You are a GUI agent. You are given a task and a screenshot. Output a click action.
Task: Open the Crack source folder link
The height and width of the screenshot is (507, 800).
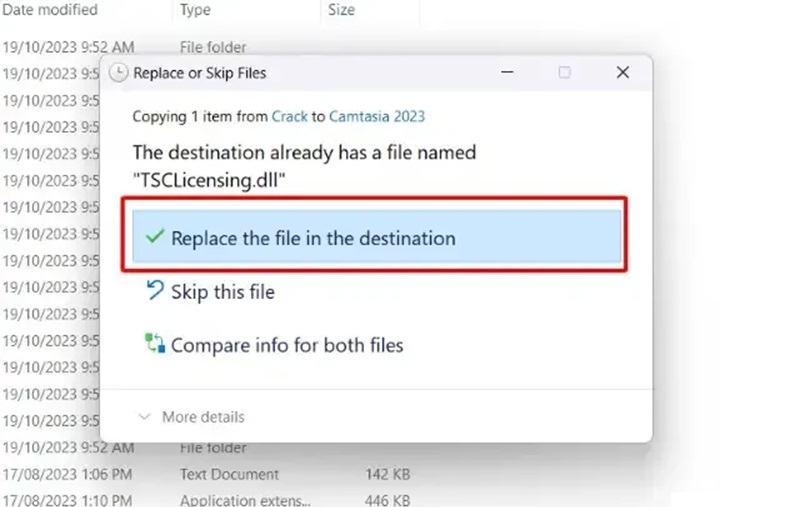tap(290, 116)
